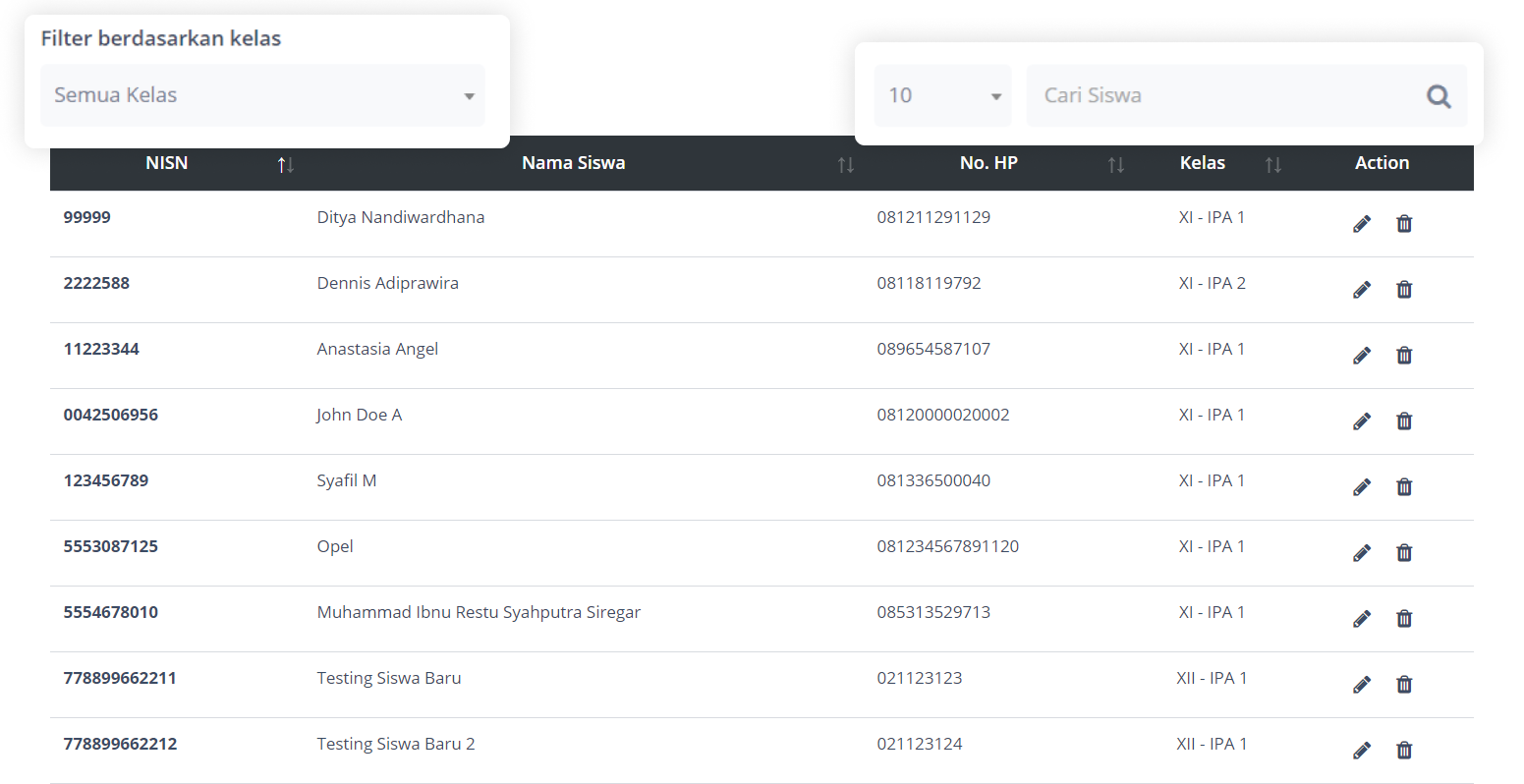Open the rows-per-page dropdown showing 10
Image resolution: width=1524 pixels, height=784 pixels.
(941, 95)
